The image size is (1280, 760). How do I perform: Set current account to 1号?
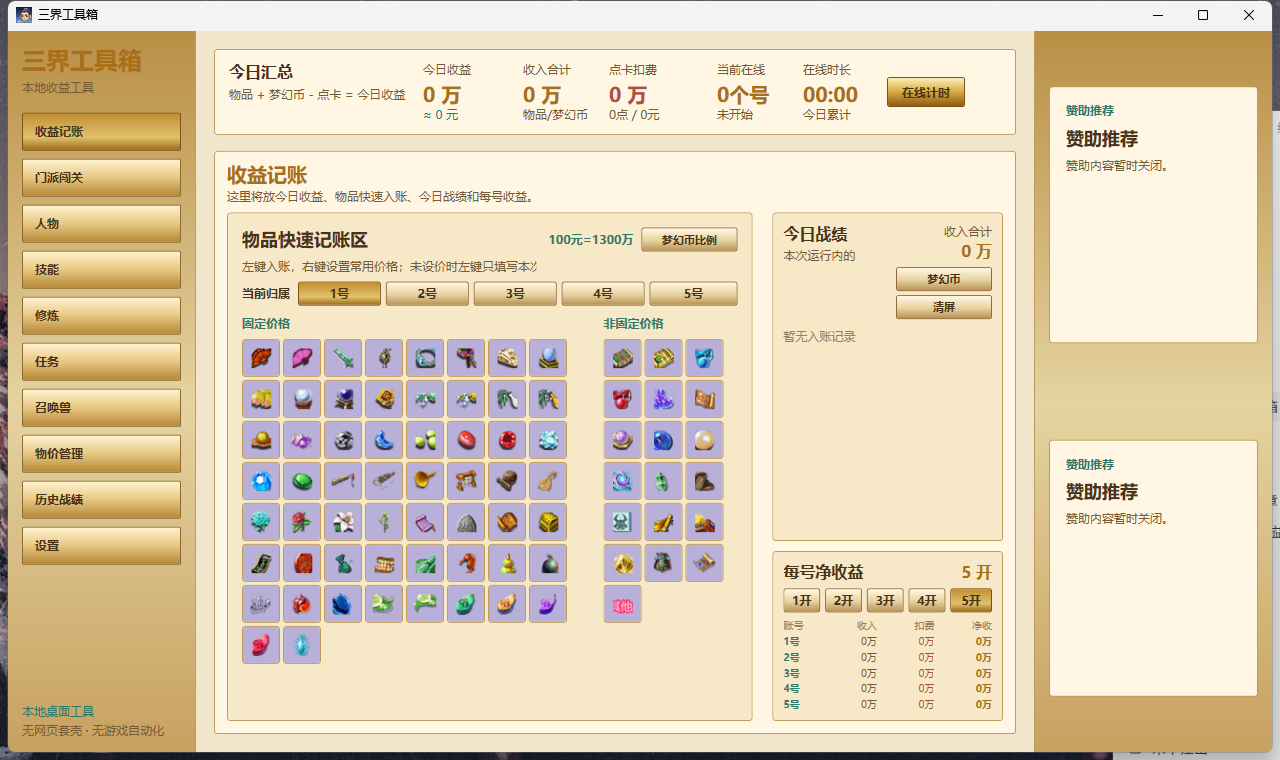click(x=340, y=294)
